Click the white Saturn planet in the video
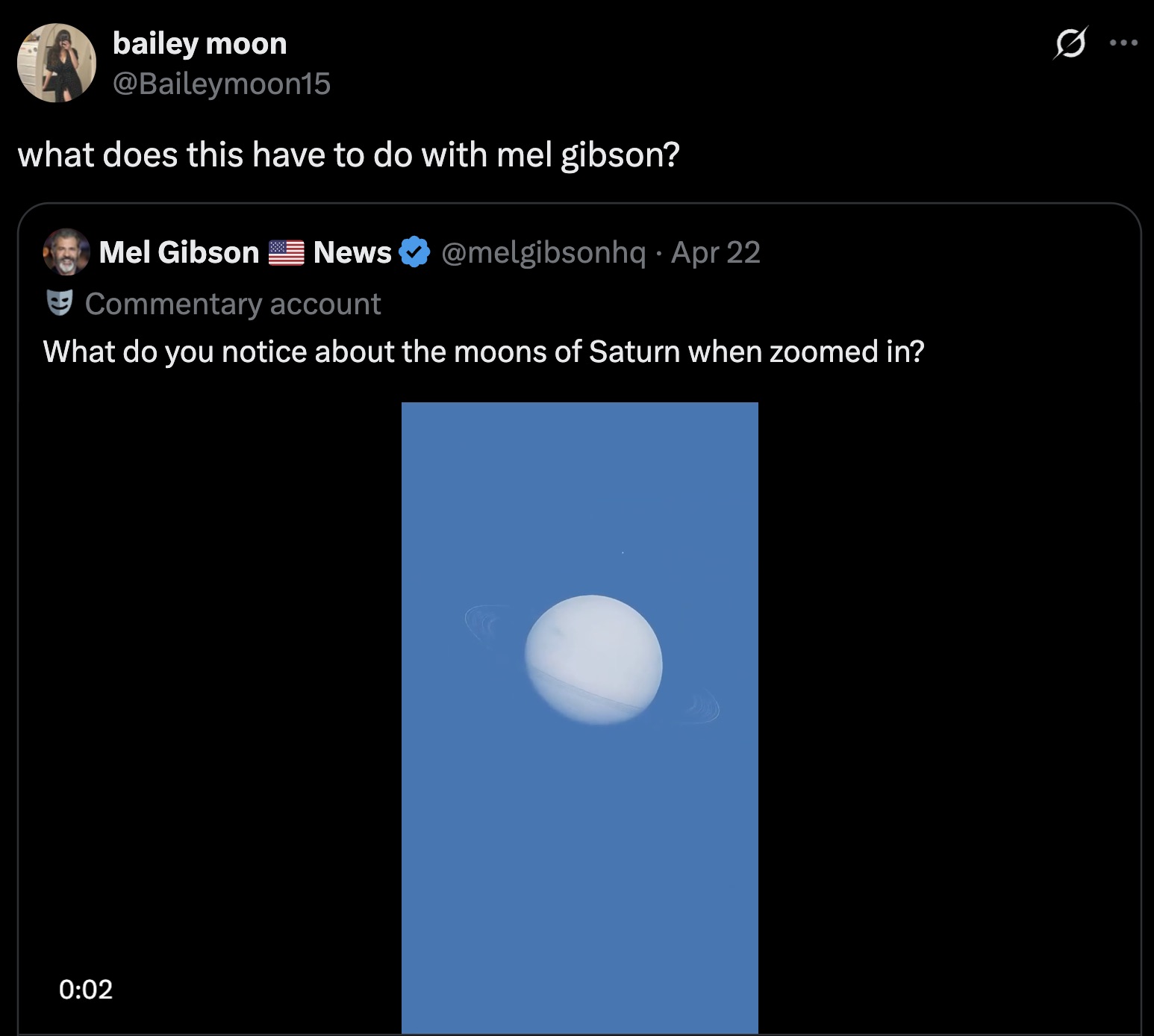This screenshot has width=1154, height=1036. pyautogui.click(x=593, y=659)
